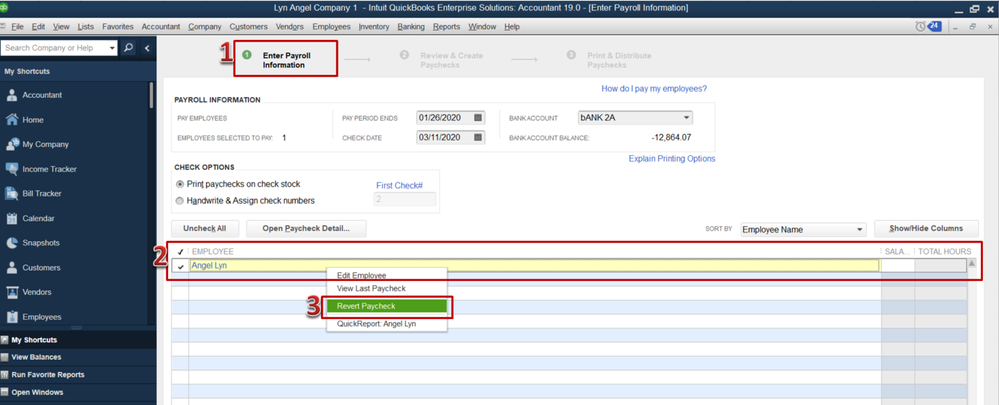999x405 pixels.
Task: Open the Employees menu
Action: pyautogui.click(x=331, y=27)
